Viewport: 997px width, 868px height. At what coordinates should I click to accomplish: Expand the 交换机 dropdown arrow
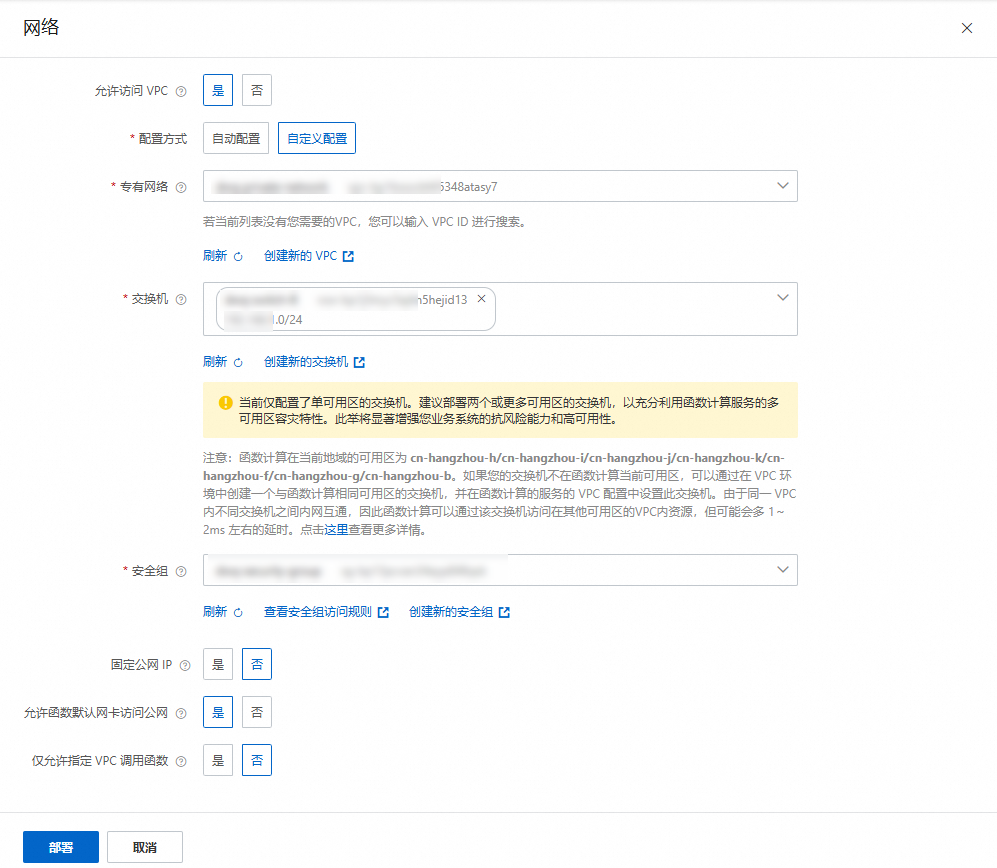click(783, 298)
